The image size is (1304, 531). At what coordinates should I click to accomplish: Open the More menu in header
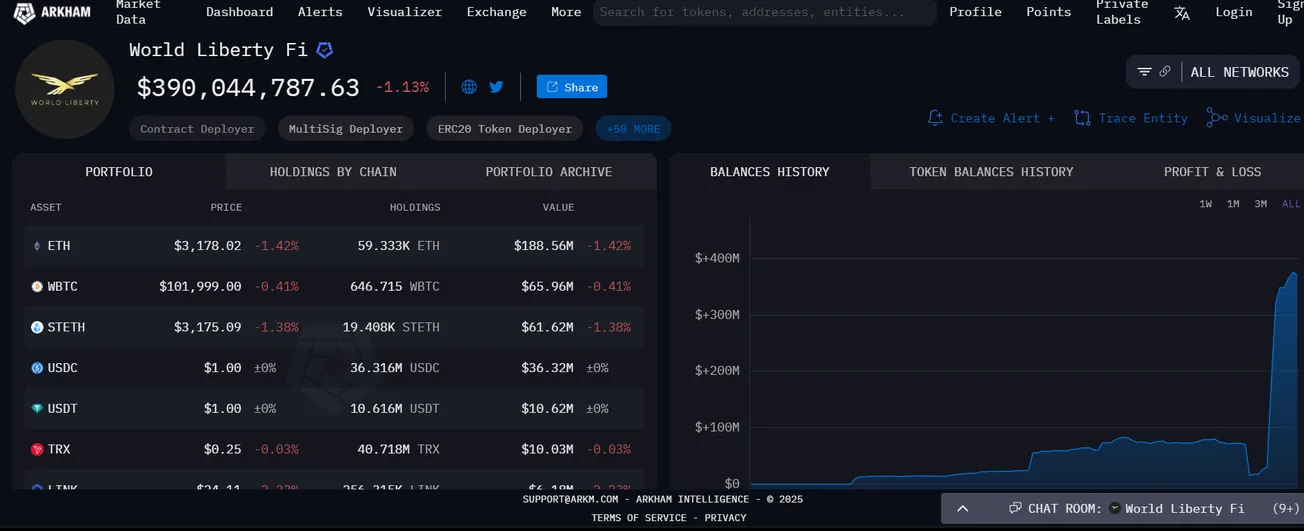[566, 12]
